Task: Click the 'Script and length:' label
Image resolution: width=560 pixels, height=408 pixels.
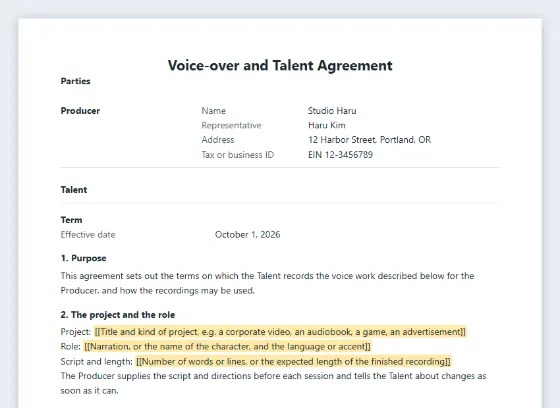Action: click(x=96, y=362)
